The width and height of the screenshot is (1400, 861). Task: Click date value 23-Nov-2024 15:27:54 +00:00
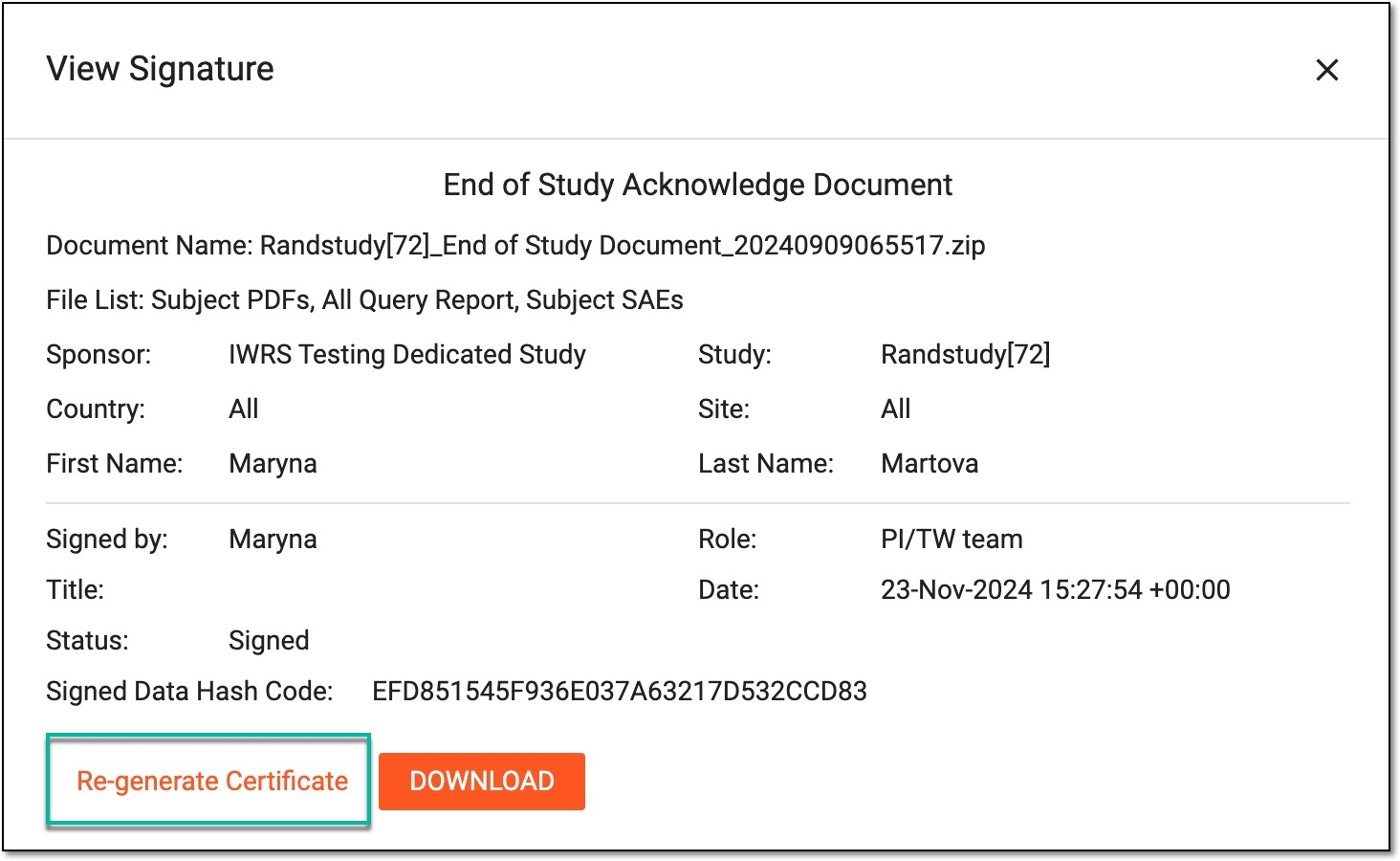point(1055,589)
